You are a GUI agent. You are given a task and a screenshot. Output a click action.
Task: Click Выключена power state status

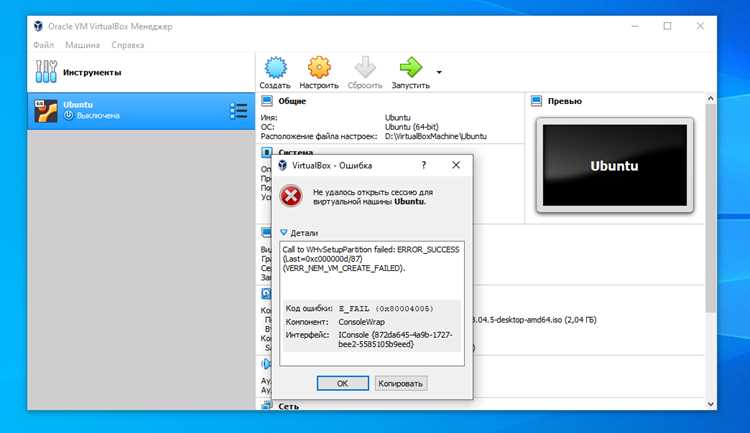point(98,116)
